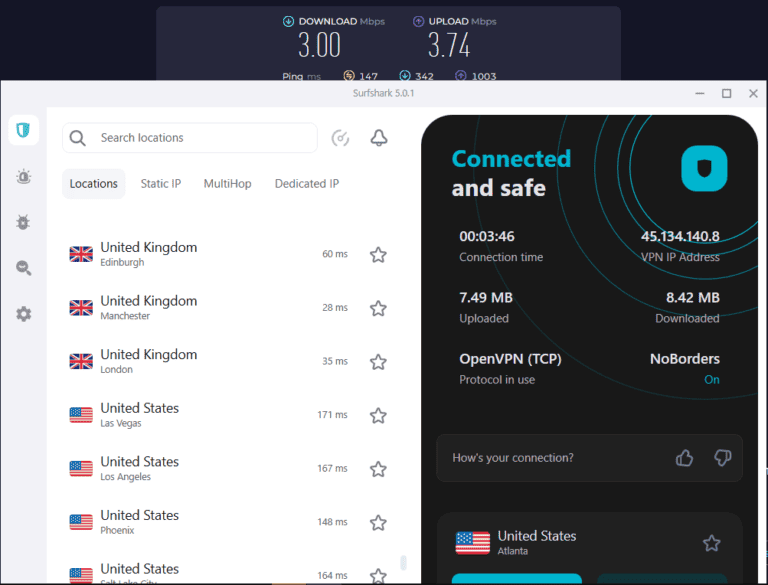Open the Dedicated IP tab
Image resolution: width=768 pixels, height=585 pixels.
tap(306, 184)
